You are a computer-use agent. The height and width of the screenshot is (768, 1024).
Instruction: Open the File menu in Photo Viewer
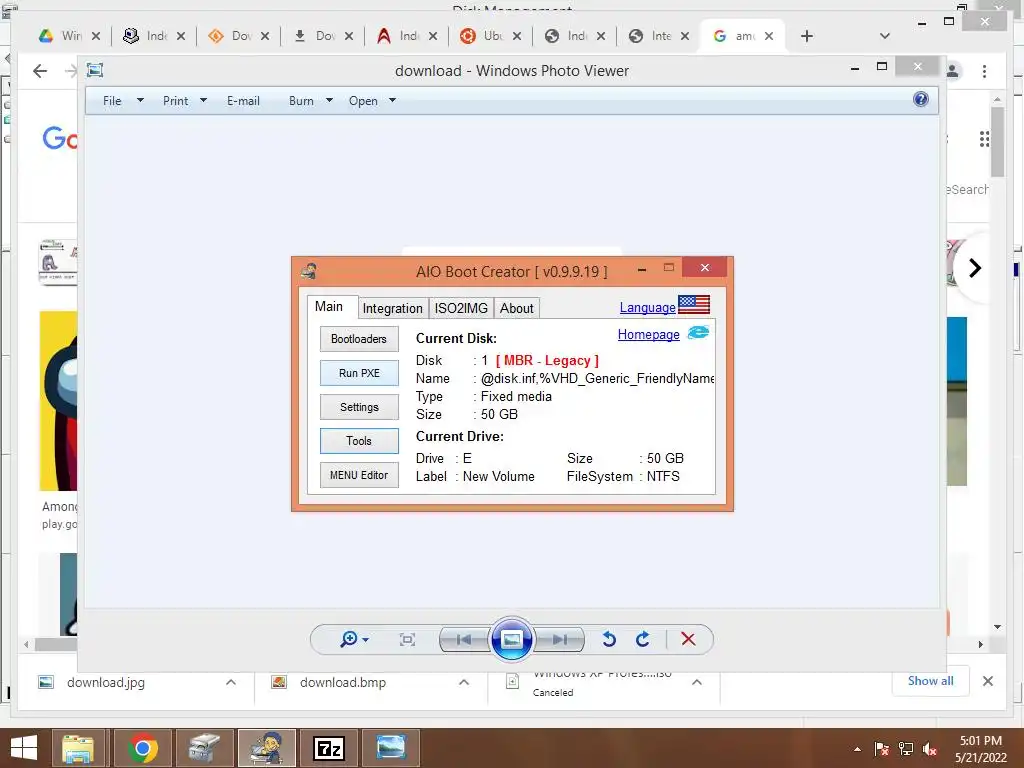pos(112,101)
